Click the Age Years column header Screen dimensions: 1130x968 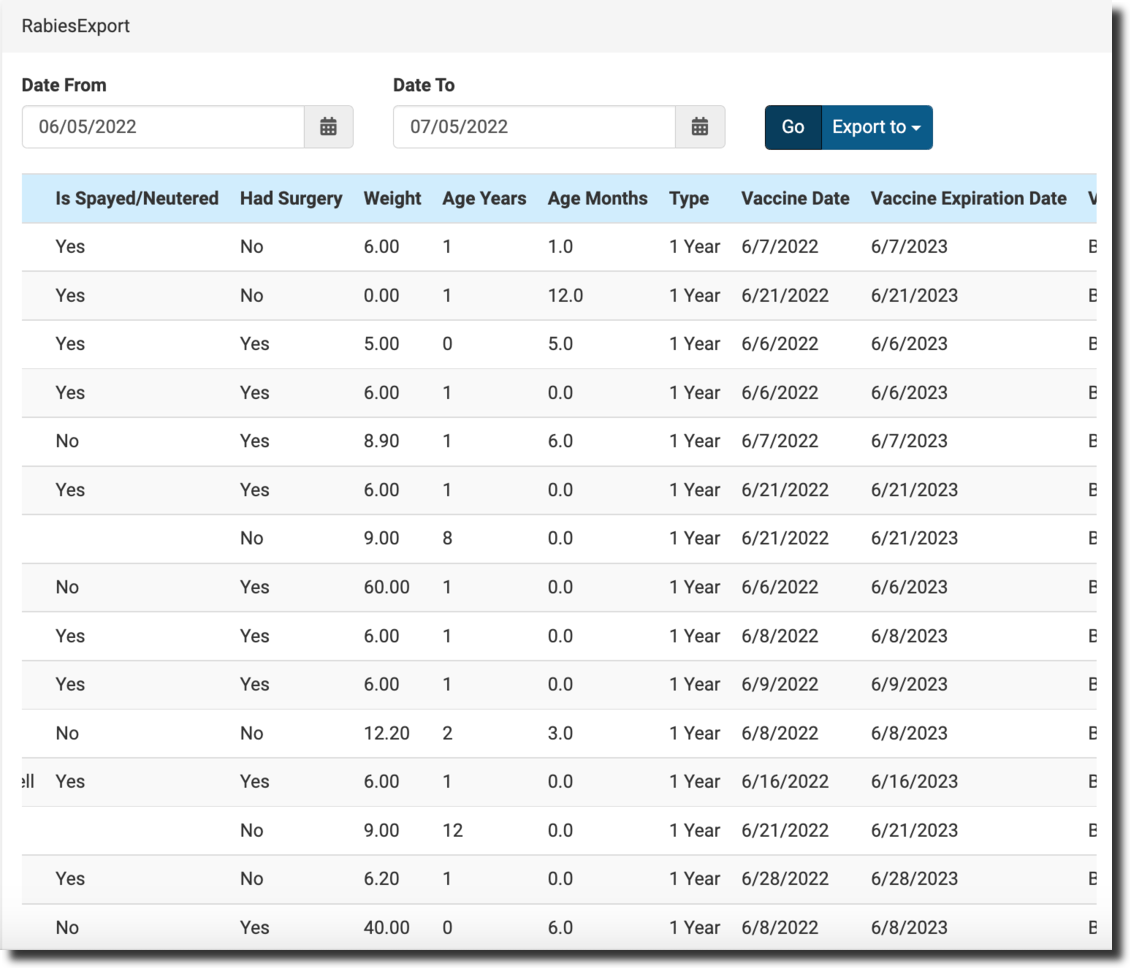pyautogui.click(x=484, y=198)
